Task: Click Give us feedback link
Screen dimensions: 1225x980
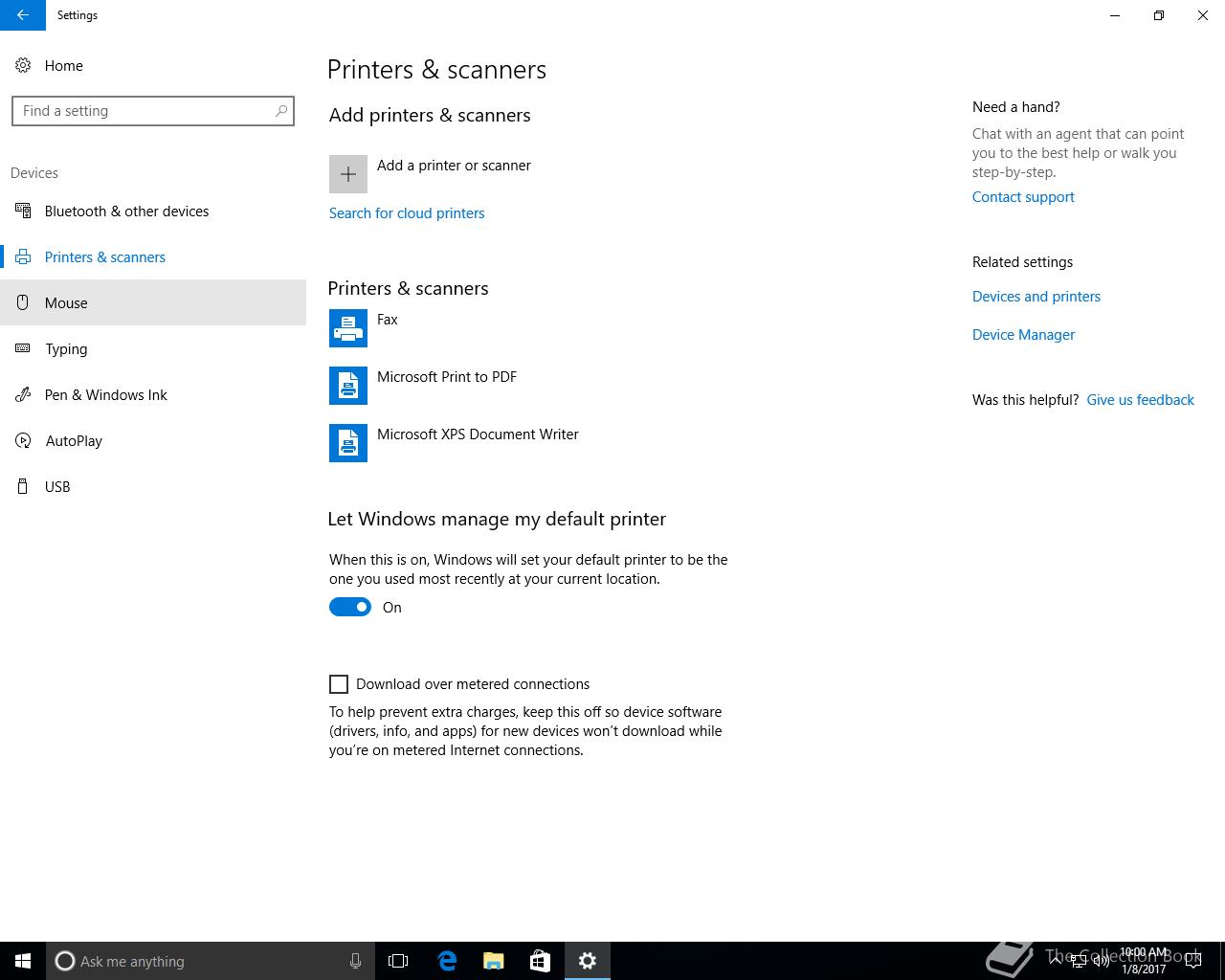Action: click(1140, 399)
